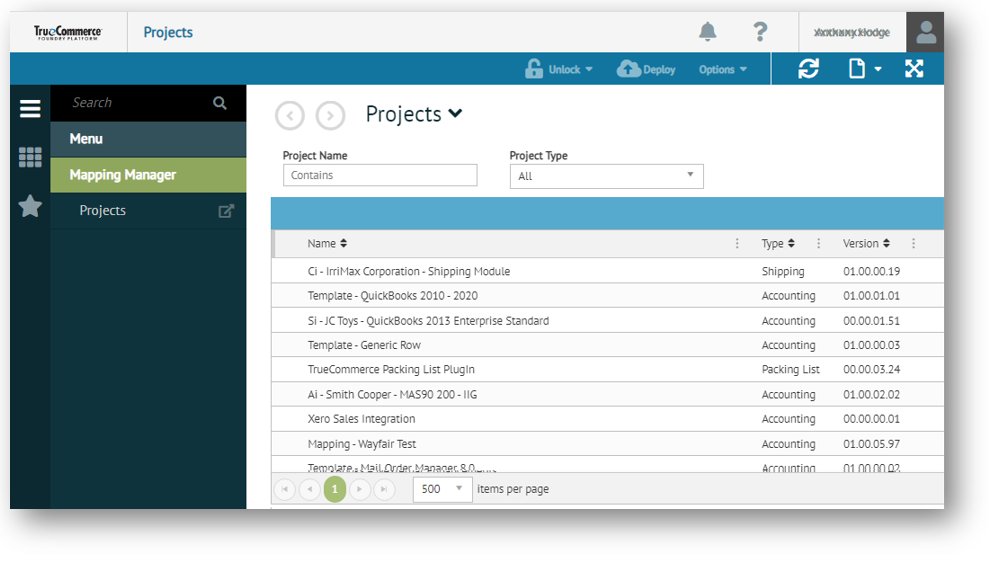Expand the Options dropdown menu
Image resolution: width=989 pixels, height=562 pixels.
point(723,69)
